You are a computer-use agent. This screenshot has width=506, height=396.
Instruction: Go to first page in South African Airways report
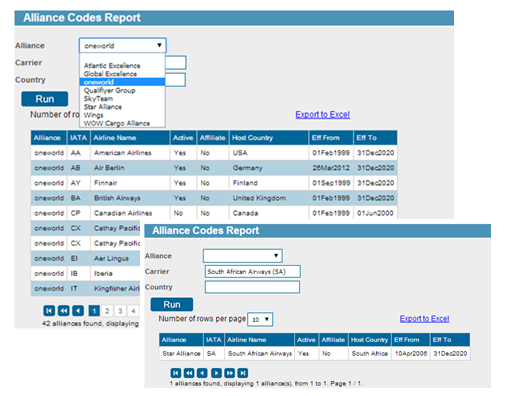(x=176, y=373)
